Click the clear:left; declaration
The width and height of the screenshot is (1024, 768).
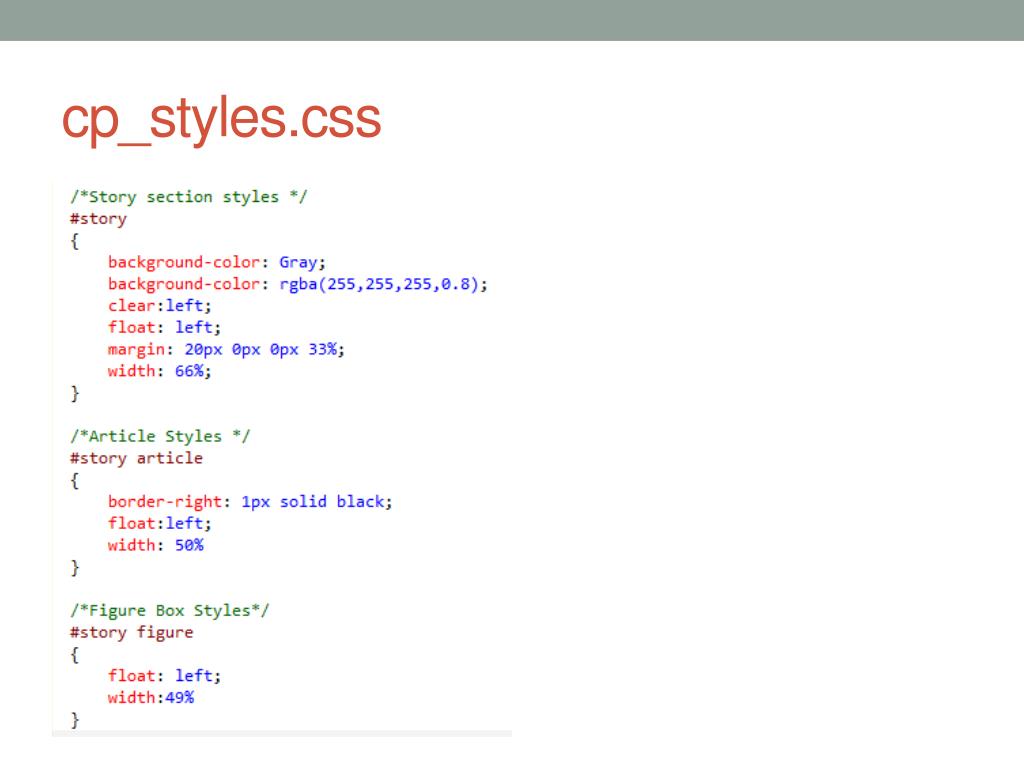[x=159, y=306]
